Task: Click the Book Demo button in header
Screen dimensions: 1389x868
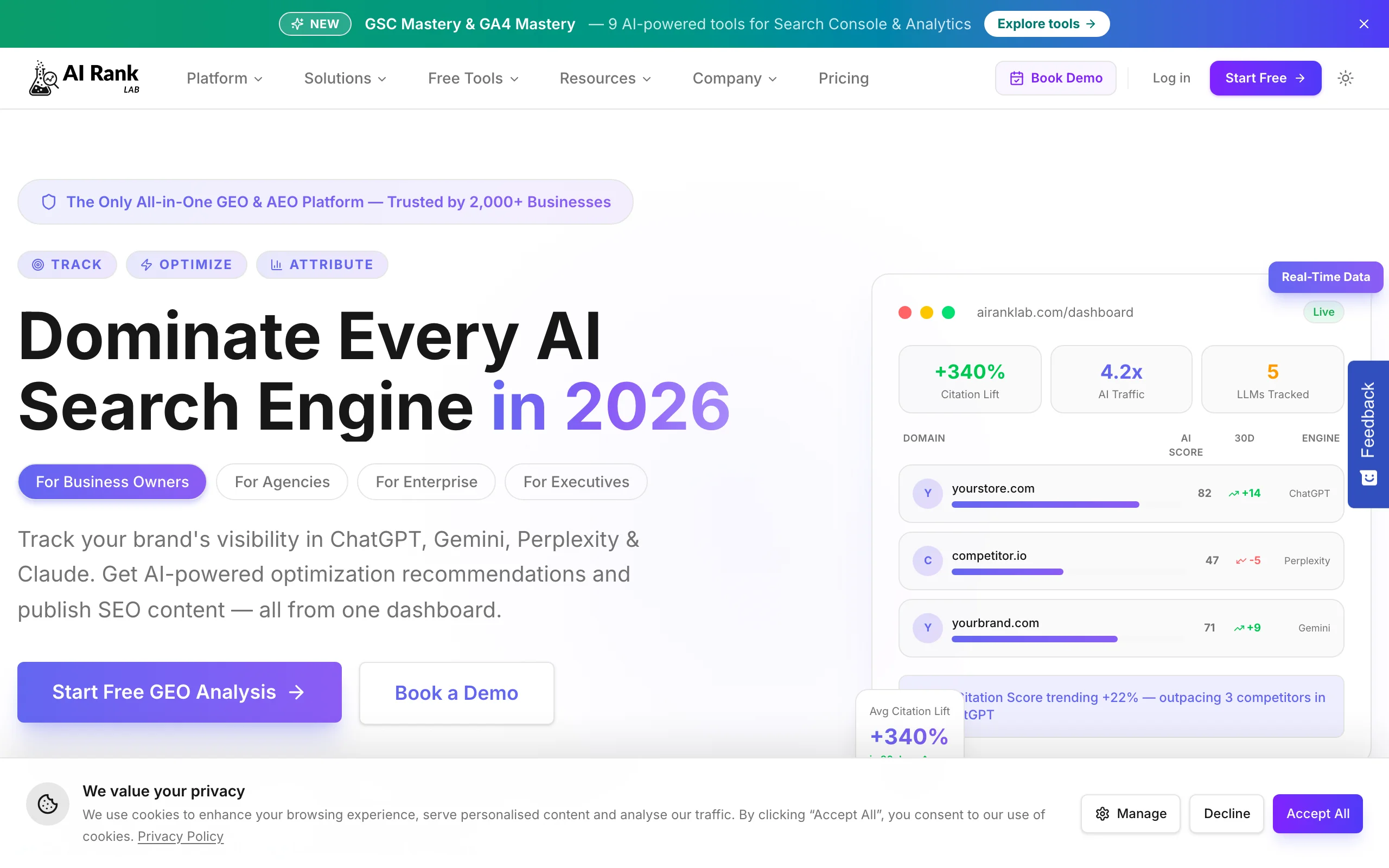Action: click(1055, 78)
